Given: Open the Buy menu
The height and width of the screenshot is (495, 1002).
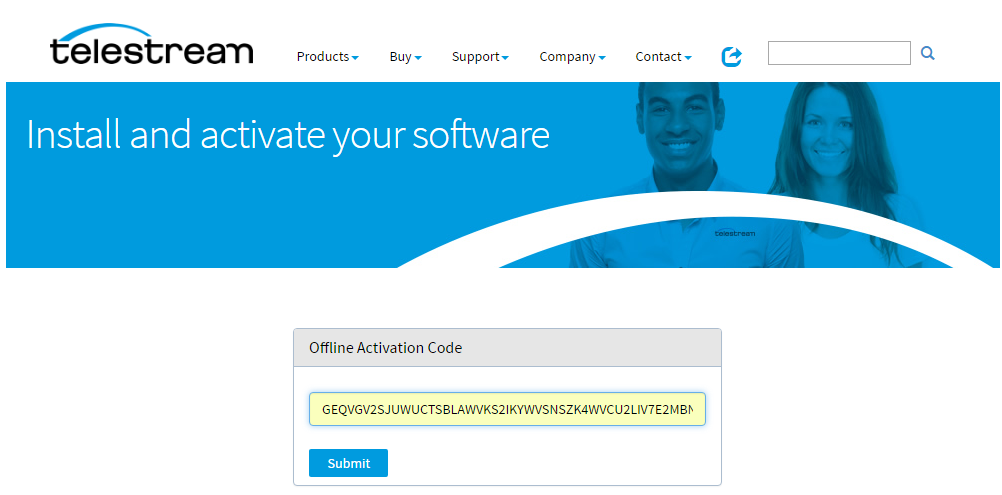Looking at the screenshot, I should click(405, 57).
